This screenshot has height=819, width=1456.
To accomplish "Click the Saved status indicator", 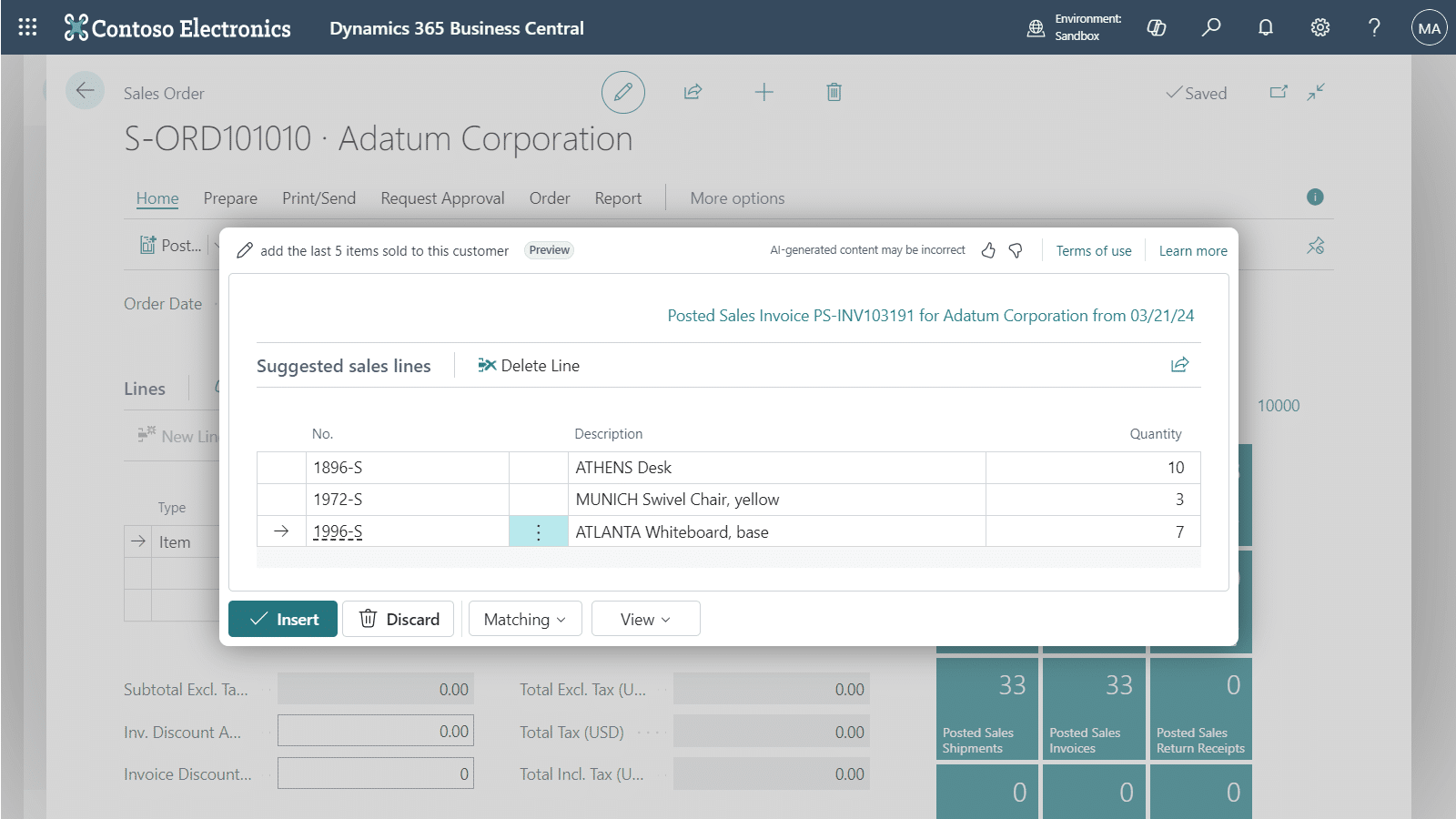I will tap(1197, 93).
